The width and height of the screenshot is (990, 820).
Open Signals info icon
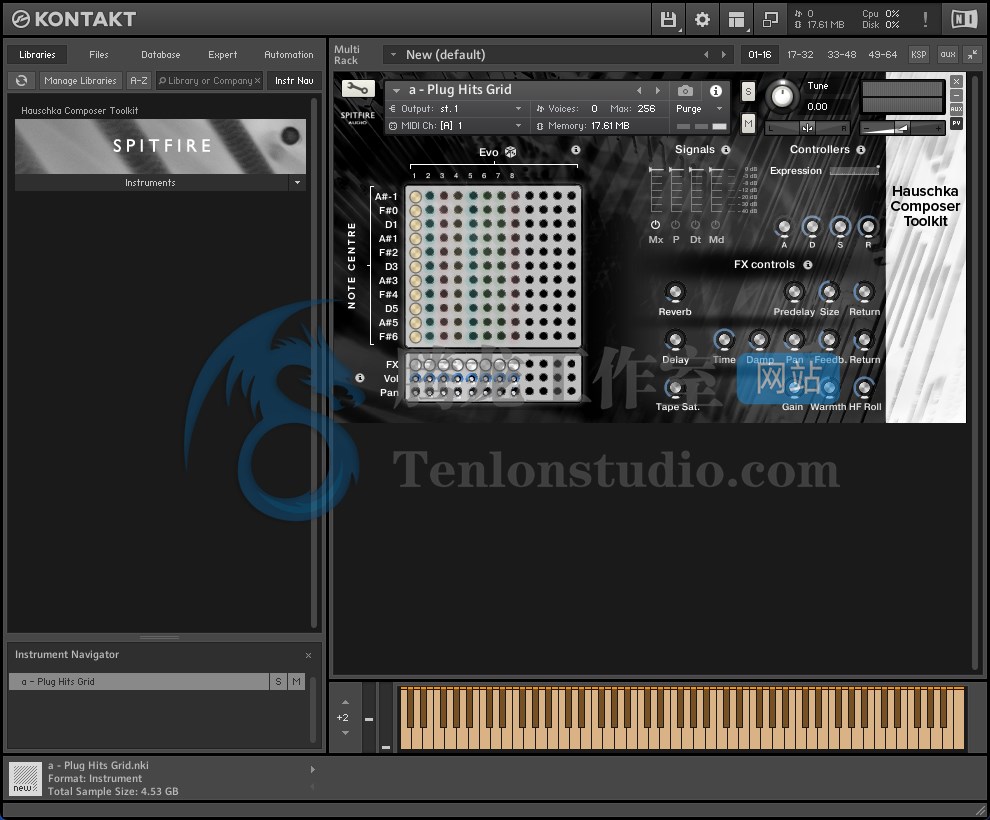(x=726, y=150)
